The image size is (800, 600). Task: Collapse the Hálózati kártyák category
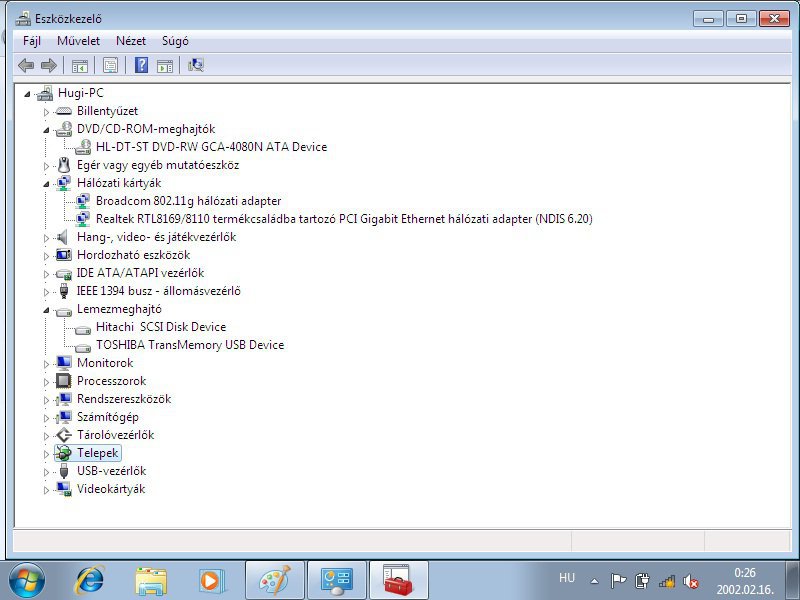tap(46, 184)
